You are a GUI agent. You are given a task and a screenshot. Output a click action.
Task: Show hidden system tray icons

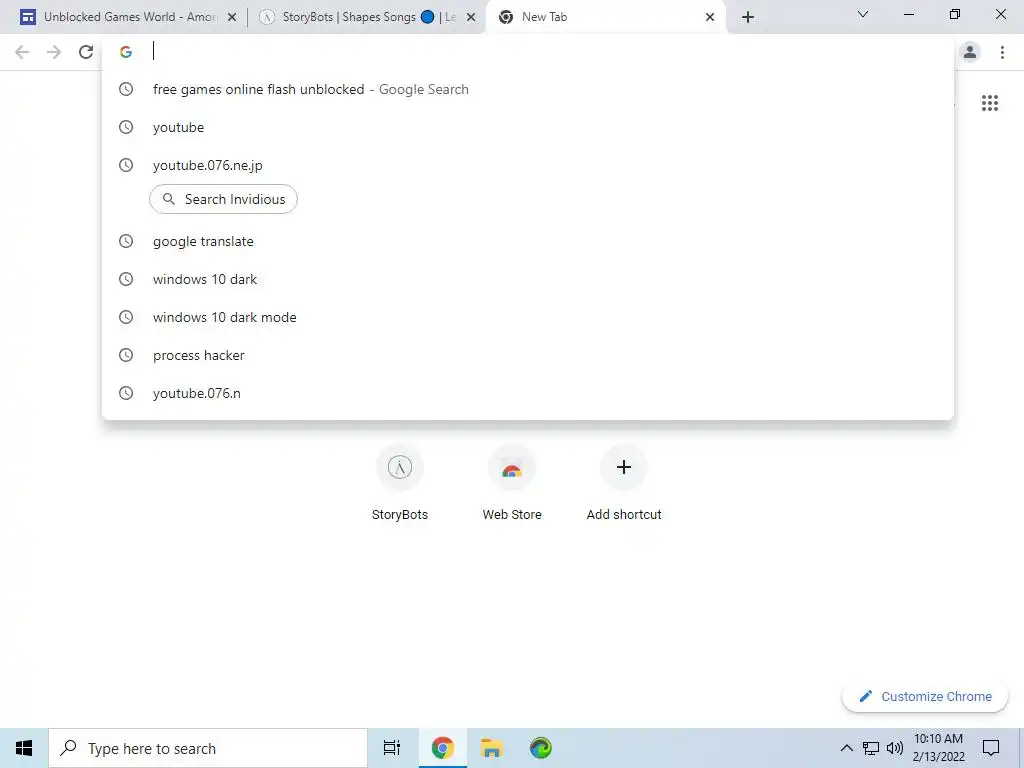pos(846,748)
